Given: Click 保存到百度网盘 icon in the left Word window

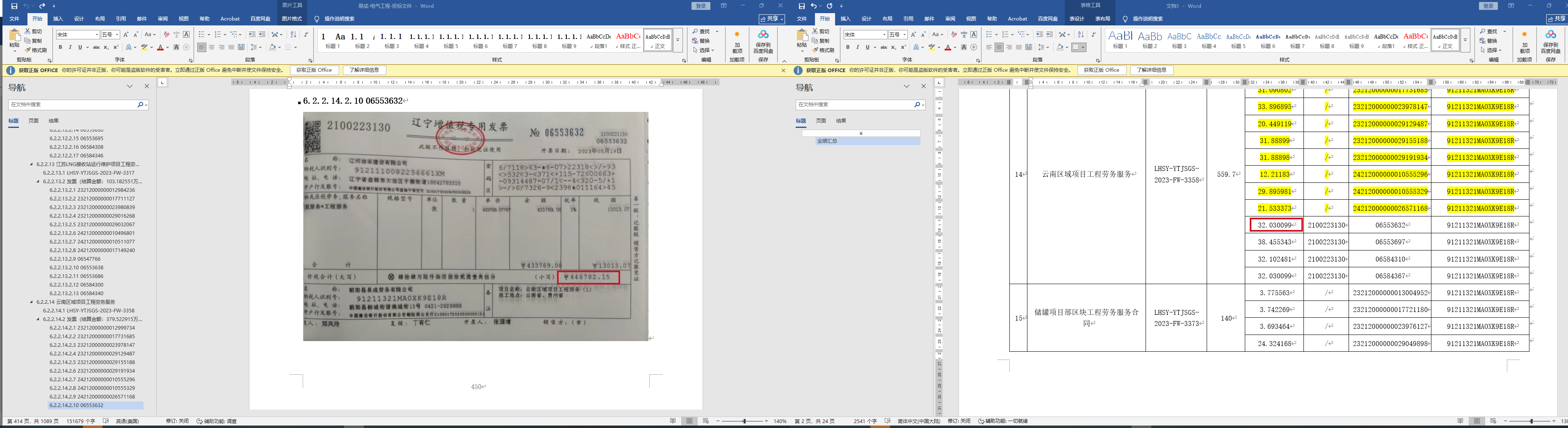Looking at the screenshot, I should click(763, 41).
